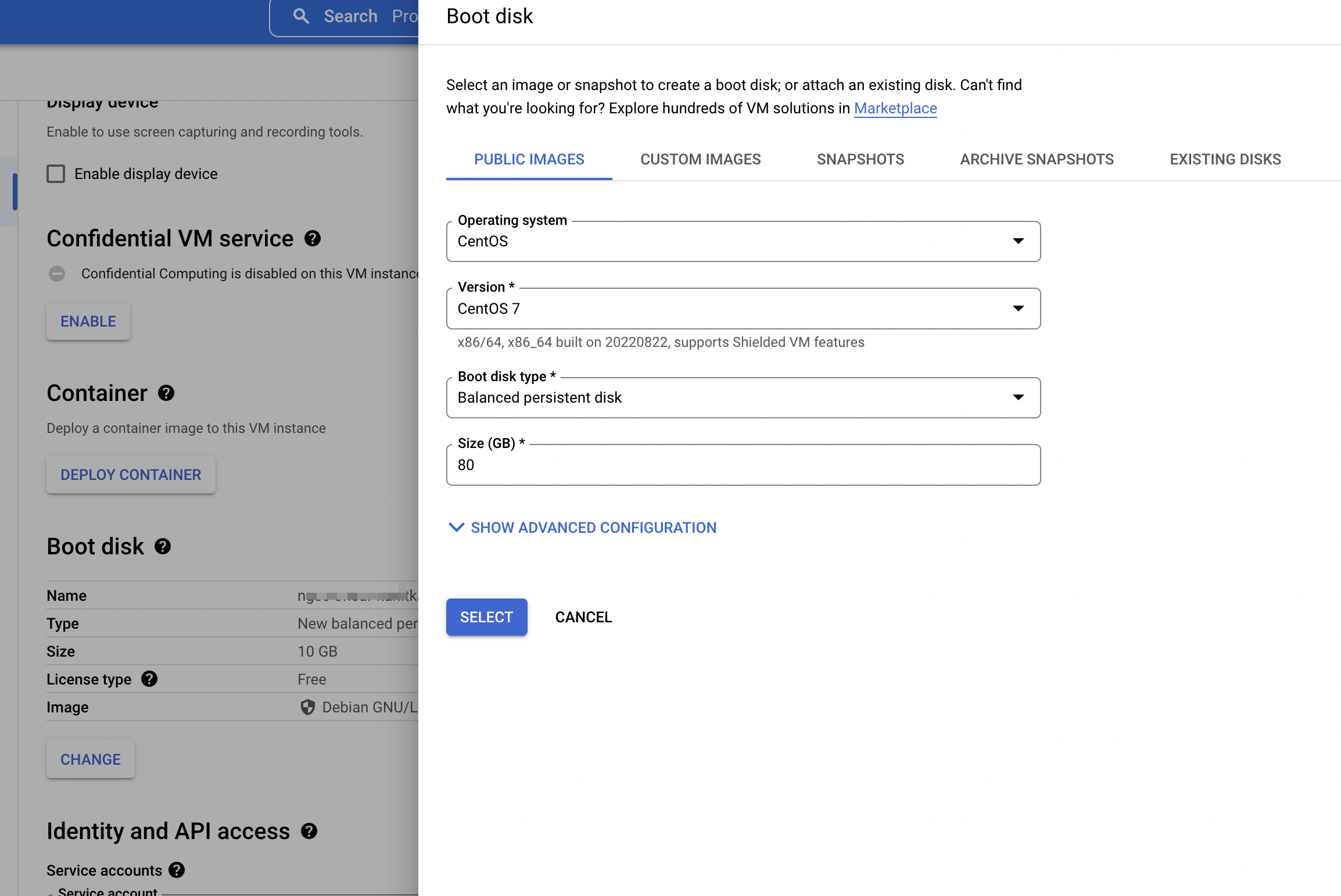The height and width of the screenshot is (896, 1341).
Task: Open the Snapshots tab
Action: [860, 159]
